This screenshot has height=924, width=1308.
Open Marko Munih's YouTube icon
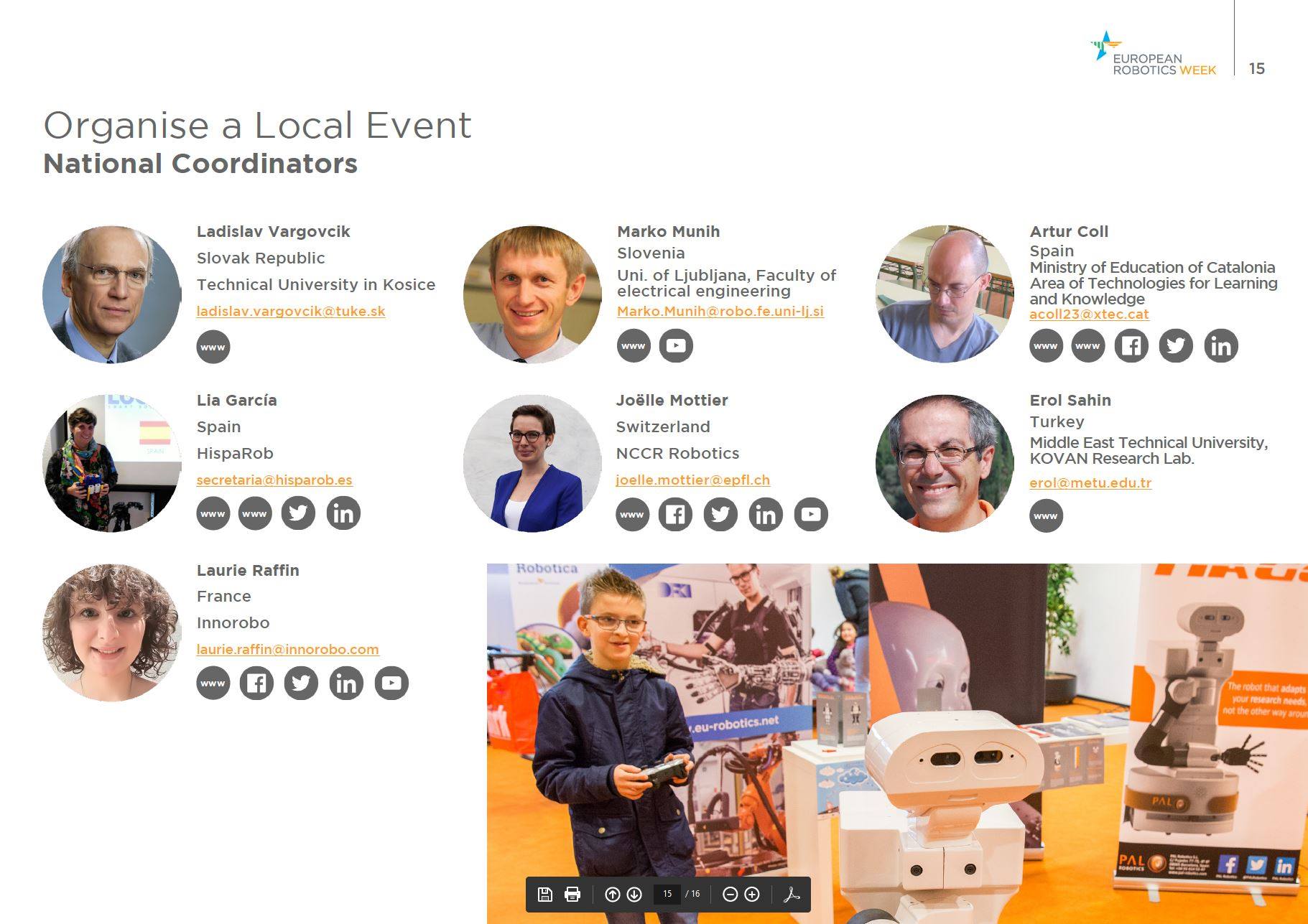676,345
